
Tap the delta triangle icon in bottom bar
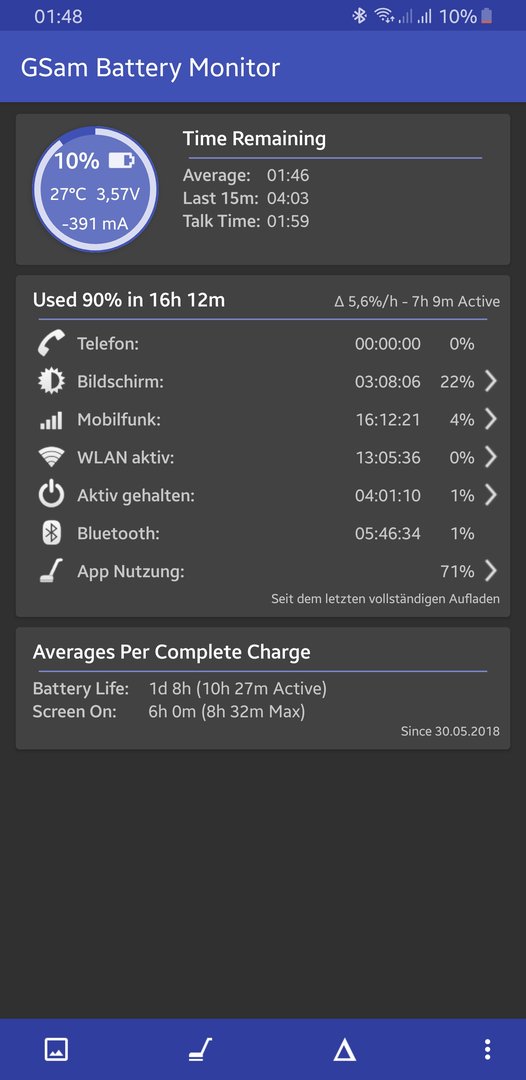[344, 1050]
